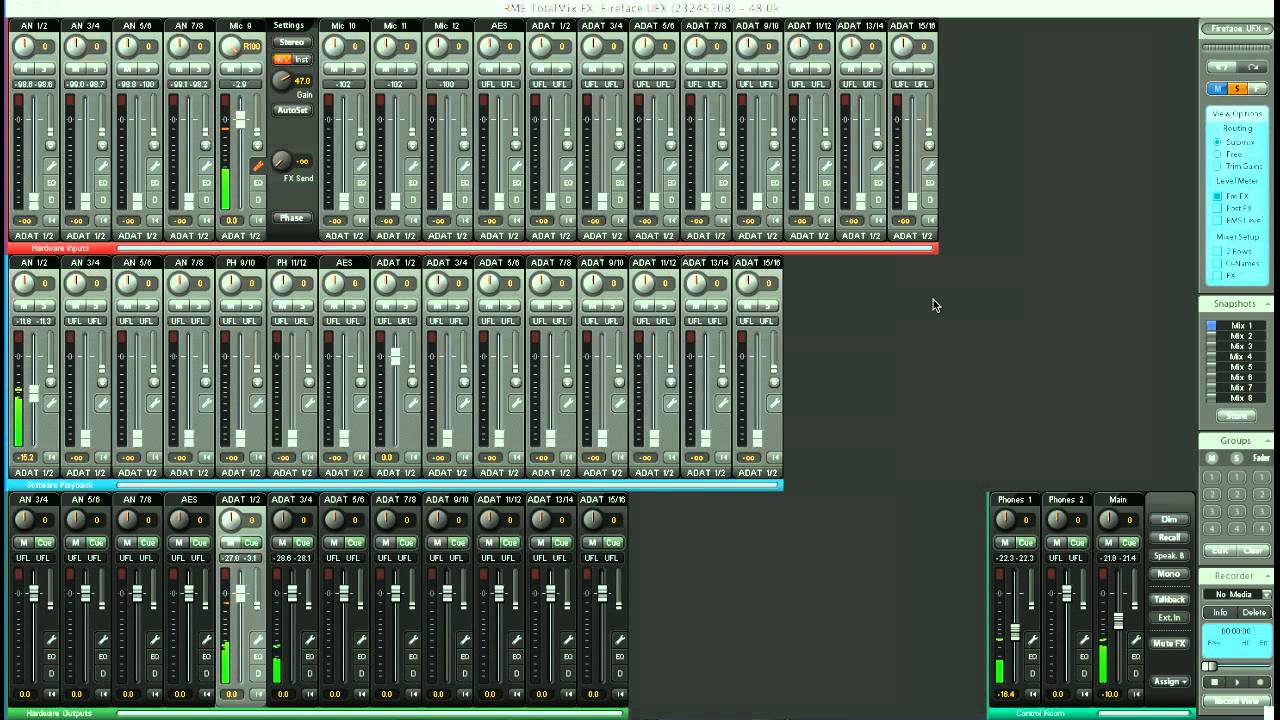Open Fireface UFX device dropdown
Viewport: 1280px width, 720px height.
point(1237,29)
